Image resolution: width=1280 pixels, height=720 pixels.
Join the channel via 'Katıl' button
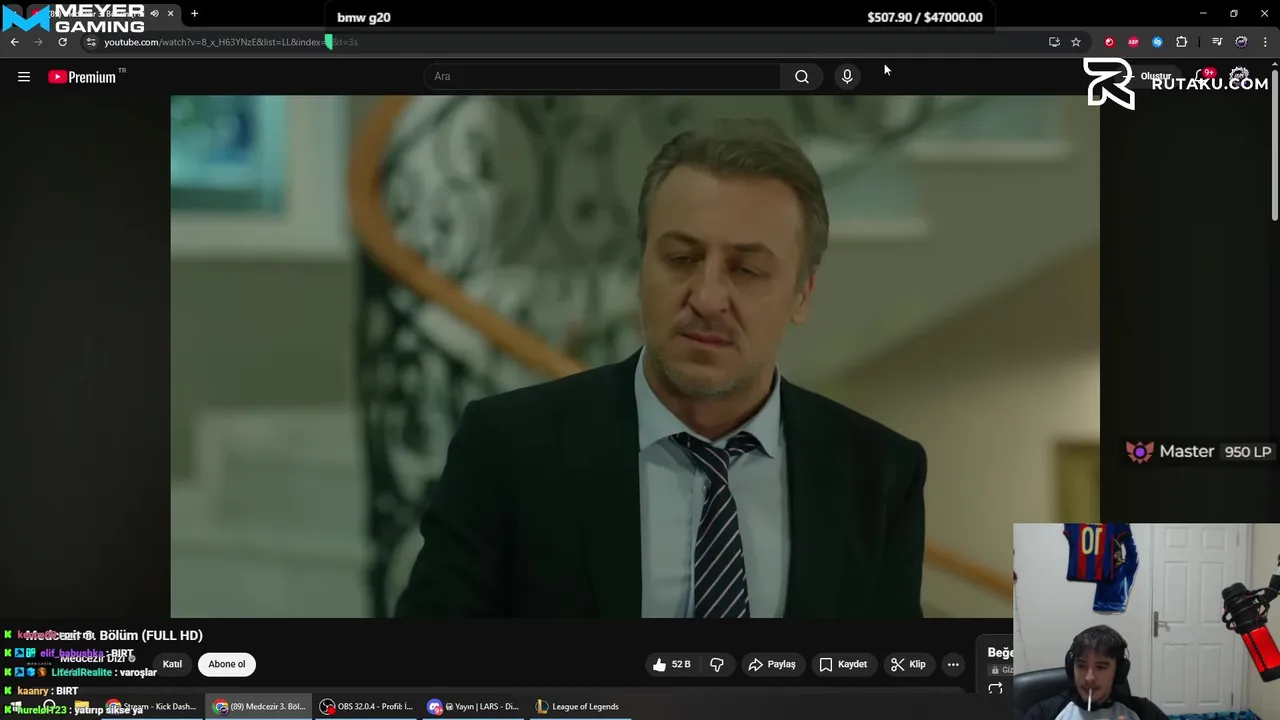tap(173, 664)
